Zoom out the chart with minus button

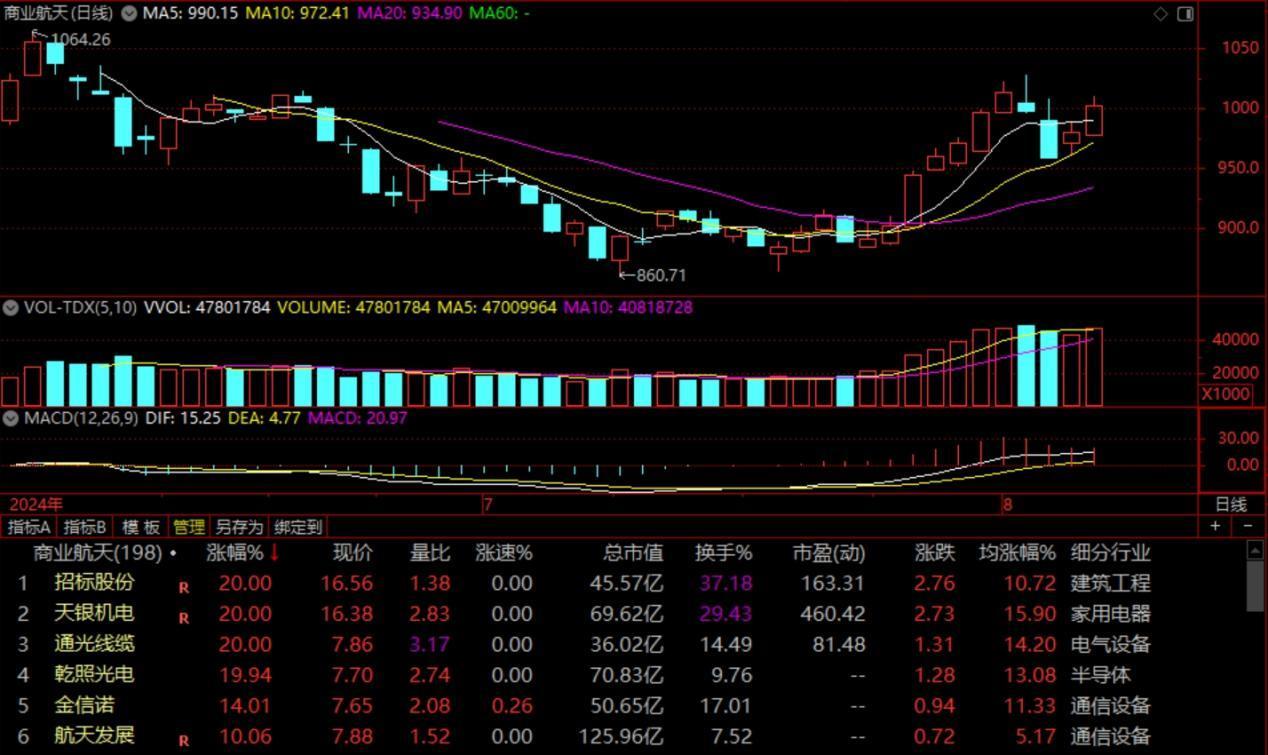tap(1248, 526)
